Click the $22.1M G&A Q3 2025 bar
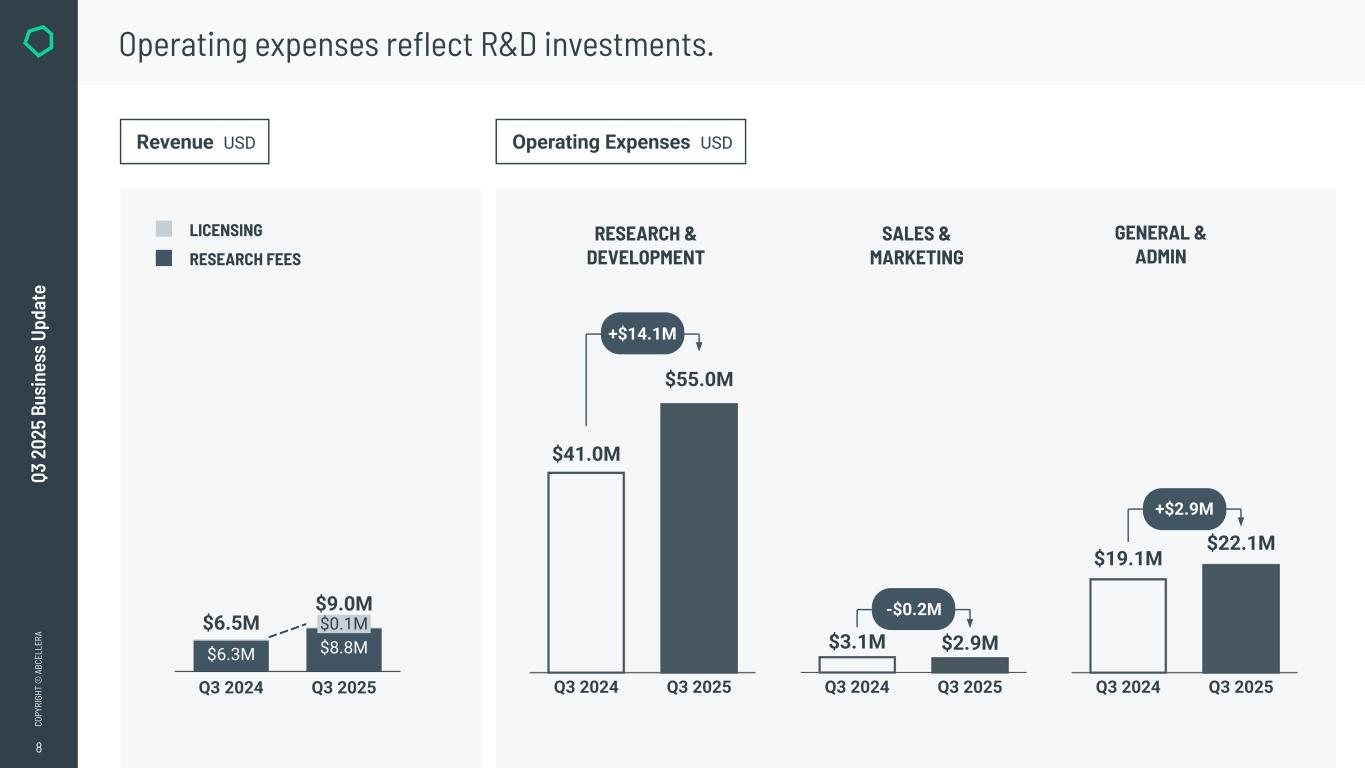The width and height of the screenshot is (1365, 768). (x=1240, y=618)
